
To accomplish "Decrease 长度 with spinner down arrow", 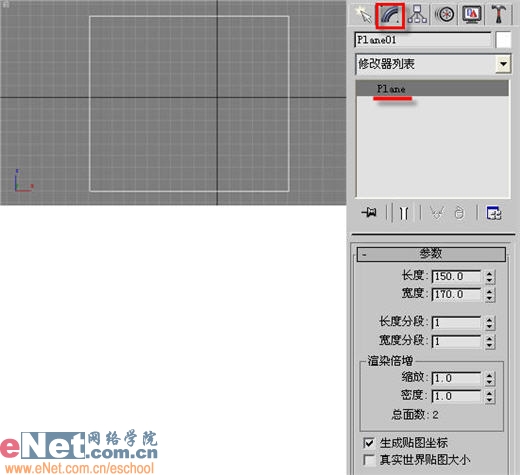I will point(489,280).
